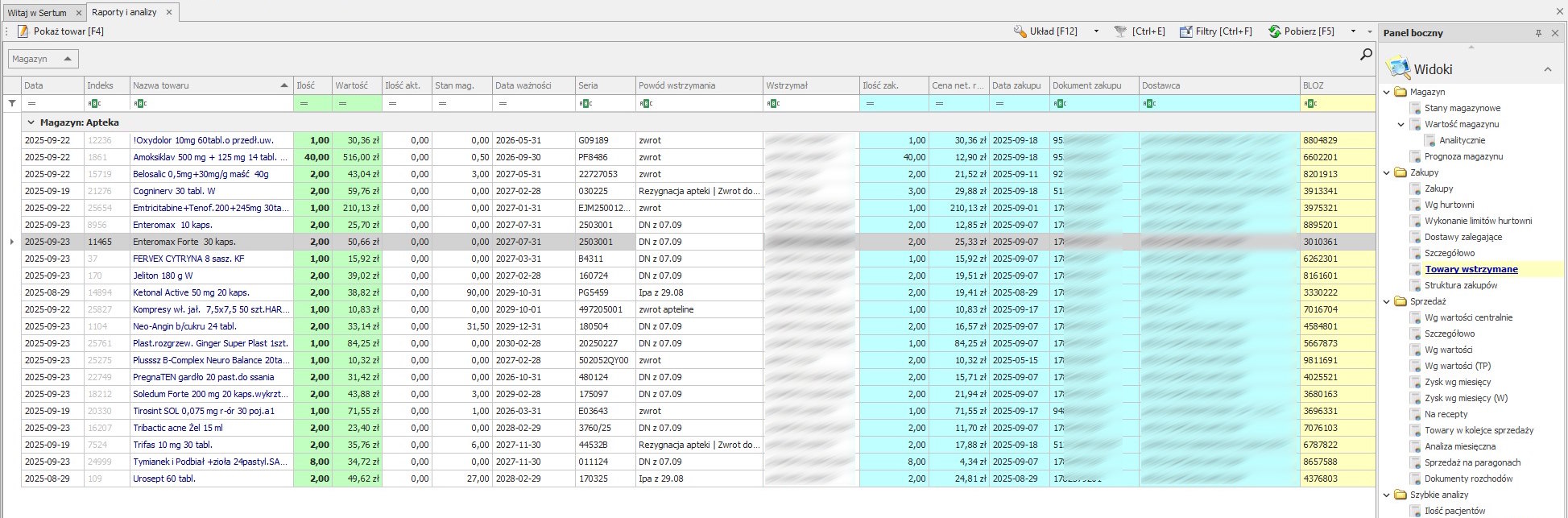Collapse the Magazyn: Apteka group
Image resolution: width=1568 pixels, height=518 pixels.
coord(31,122)
